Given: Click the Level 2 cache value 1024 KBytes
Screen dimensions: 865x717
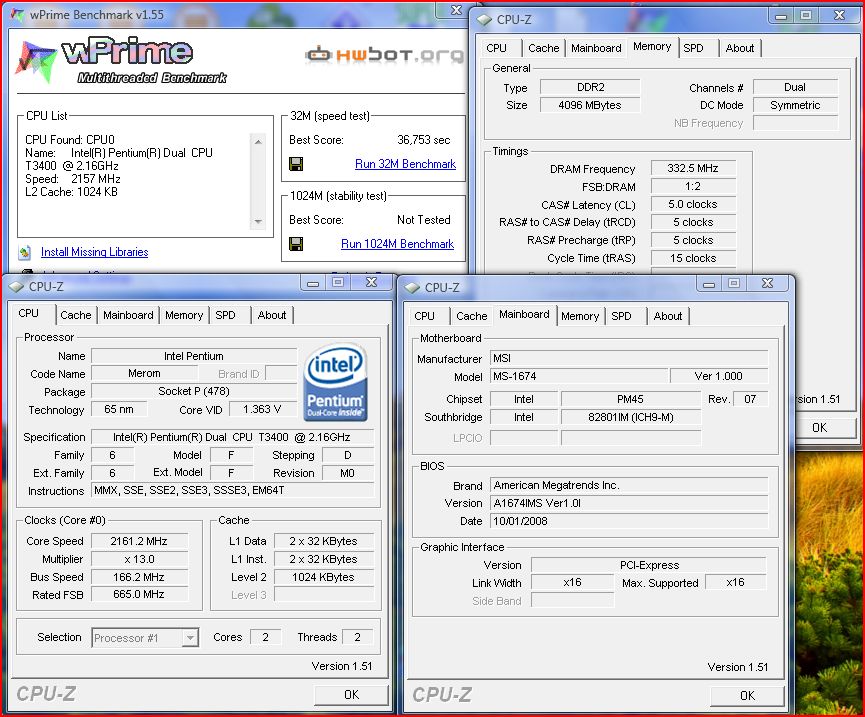Looking at the screenshot, I should pos(324,577).
